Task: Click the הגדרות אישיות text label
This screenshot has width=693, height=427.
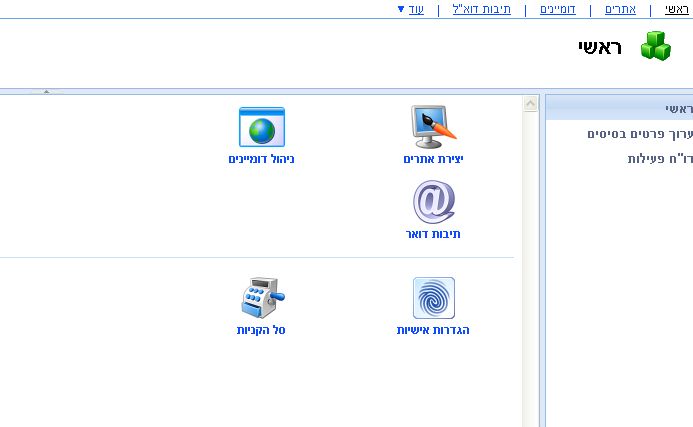Action: coord(433,330)
